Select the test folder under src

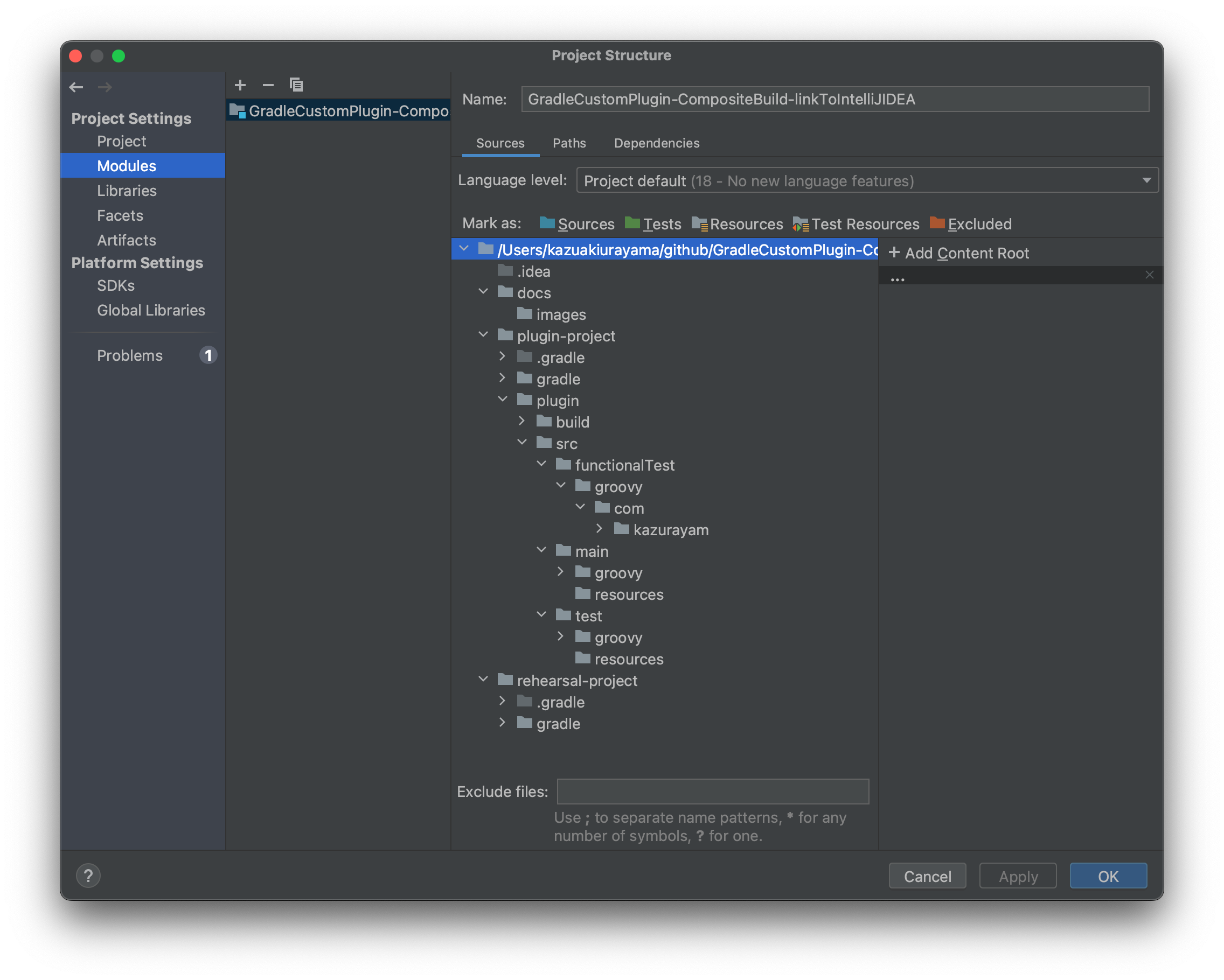[x=579, y=615]
